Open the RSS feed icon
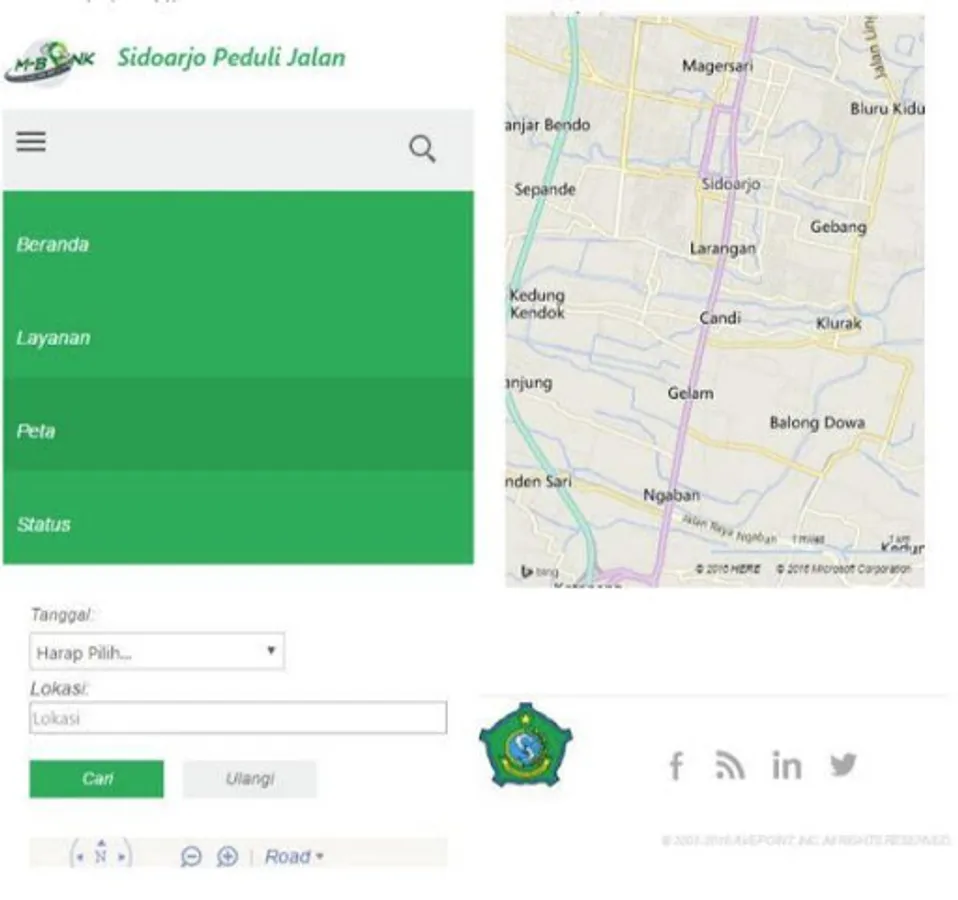This screenshot has width=958, height=900. point(729,766)
